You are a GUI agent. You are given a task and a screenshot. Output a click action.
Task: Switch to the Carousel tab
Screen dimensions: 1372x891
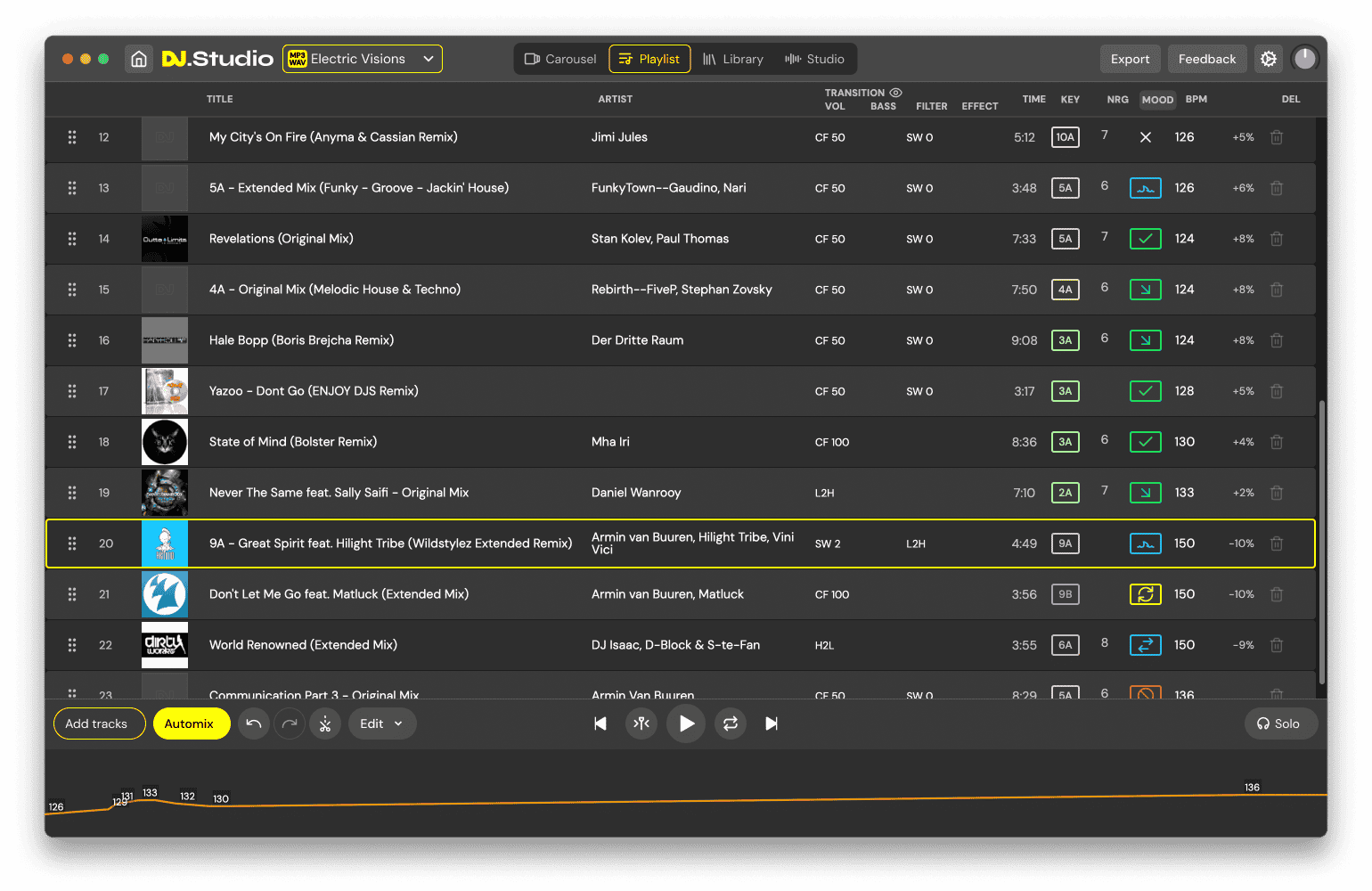pyautogui.click(x=560, y=59)
